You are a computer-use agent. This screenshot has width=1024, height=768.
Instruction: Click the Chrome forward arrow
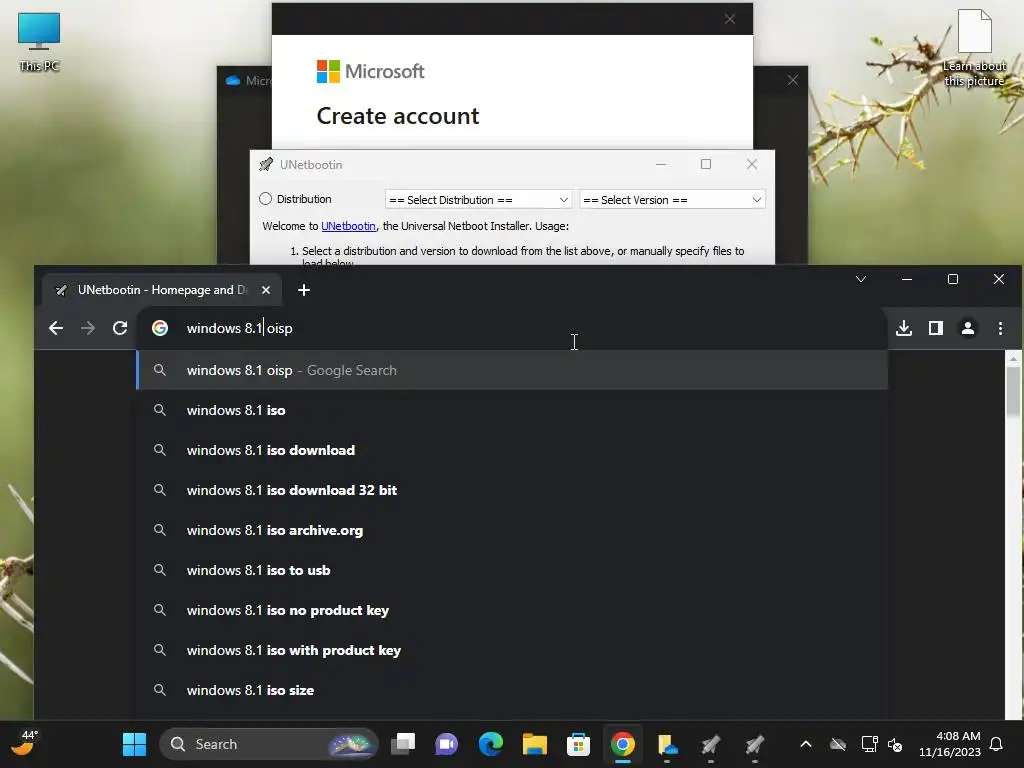click(x=88, y=328)
